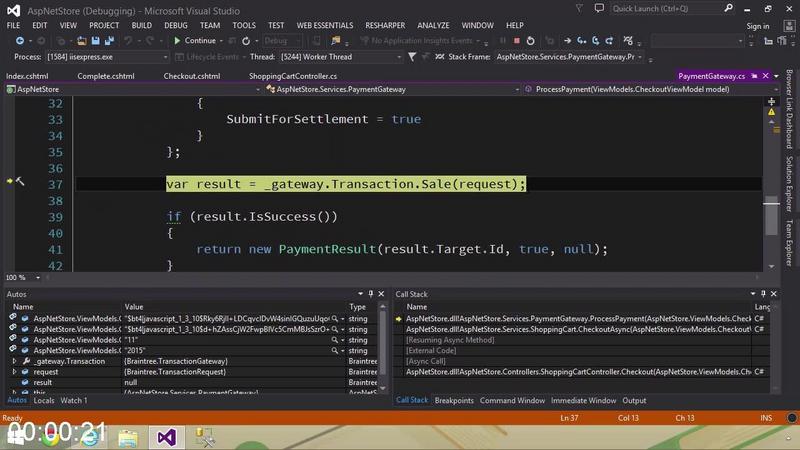This screenshot has width=800, height=450.
Task: Click the Visual Studio taskbar icon
Action: point(166,438)
